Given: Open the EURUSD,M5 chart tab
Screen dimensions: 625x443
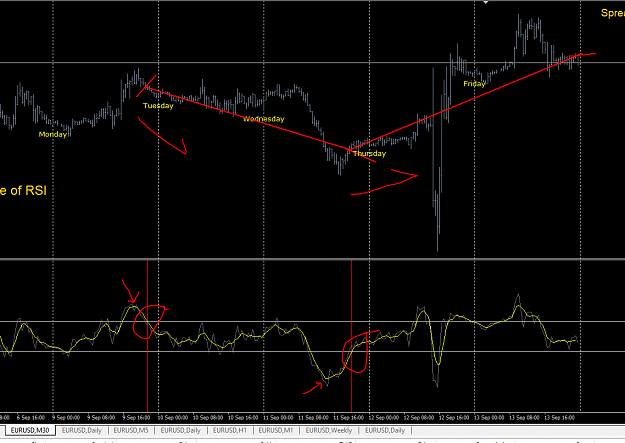Looking at the screenshot, I should click(131, 431).
